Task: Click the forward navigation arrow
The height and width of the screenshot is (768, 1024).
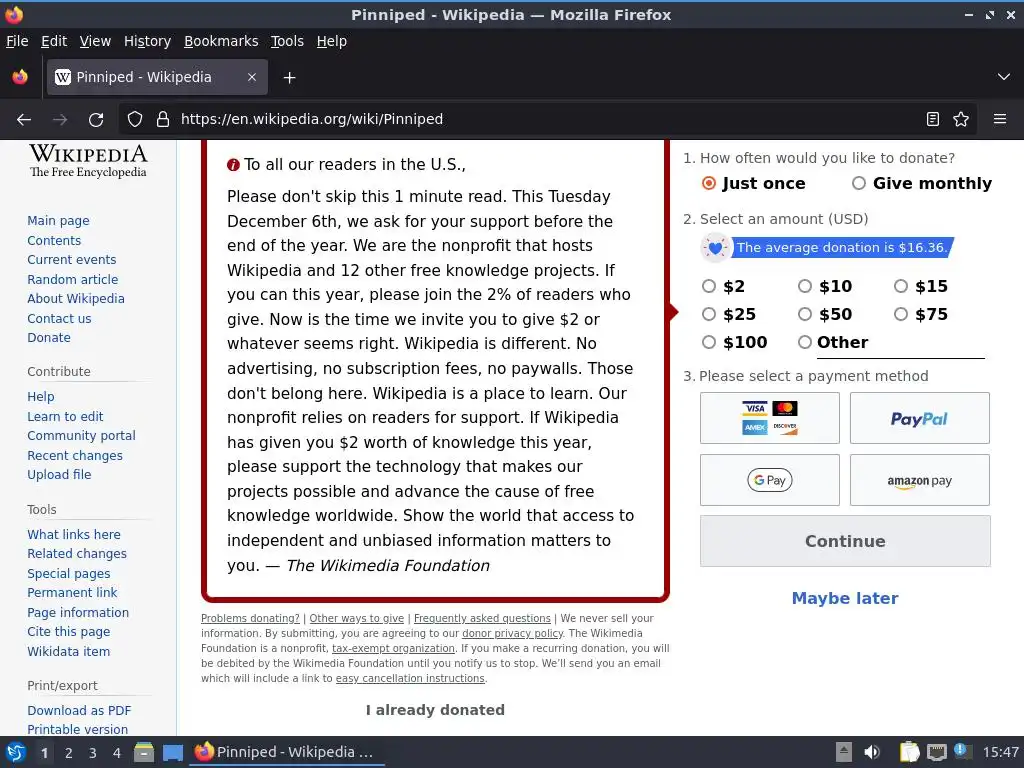Action: (x=60, y=120)
